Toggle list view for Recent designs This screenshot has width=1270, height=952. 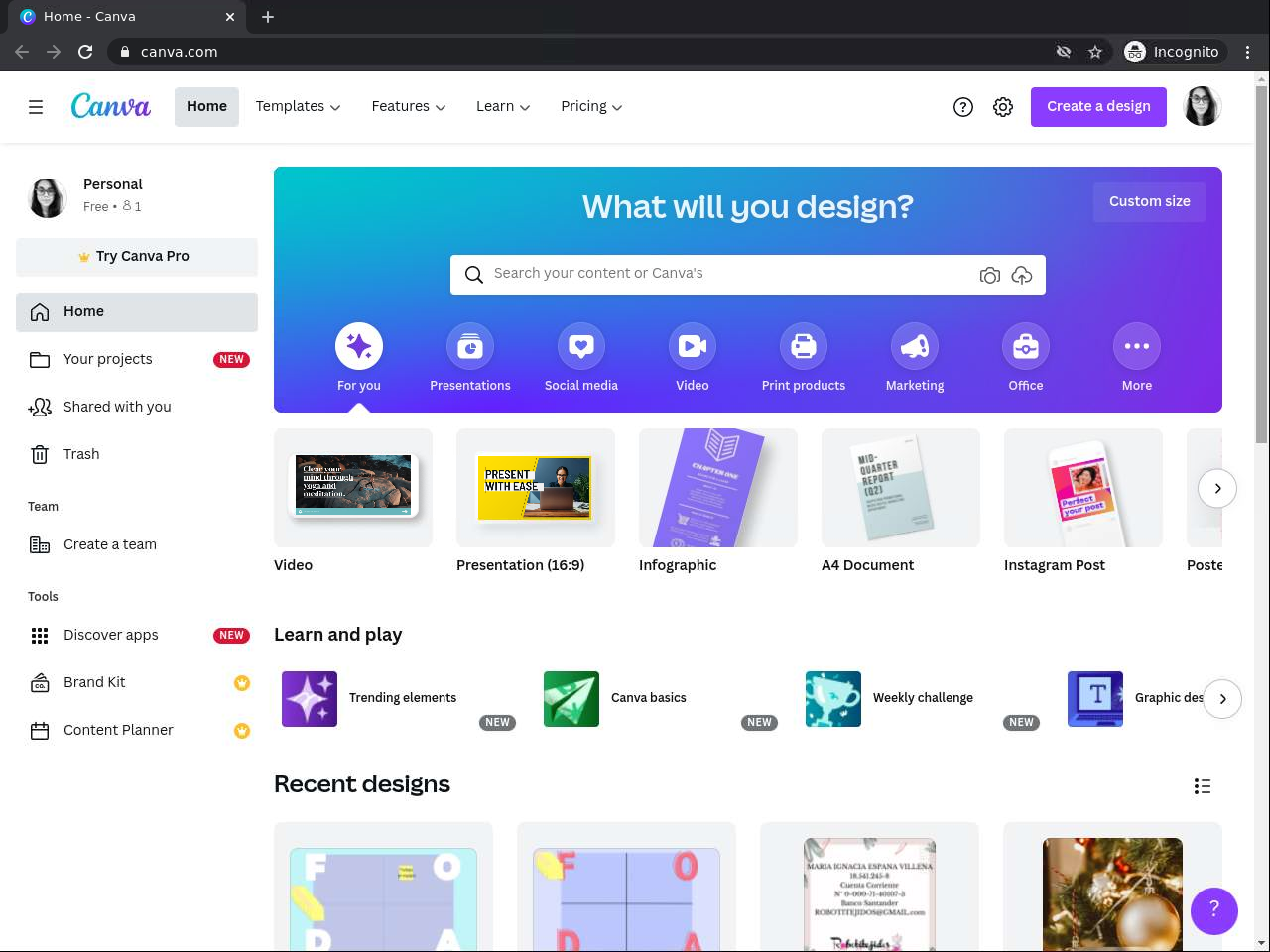point(1203,786)
